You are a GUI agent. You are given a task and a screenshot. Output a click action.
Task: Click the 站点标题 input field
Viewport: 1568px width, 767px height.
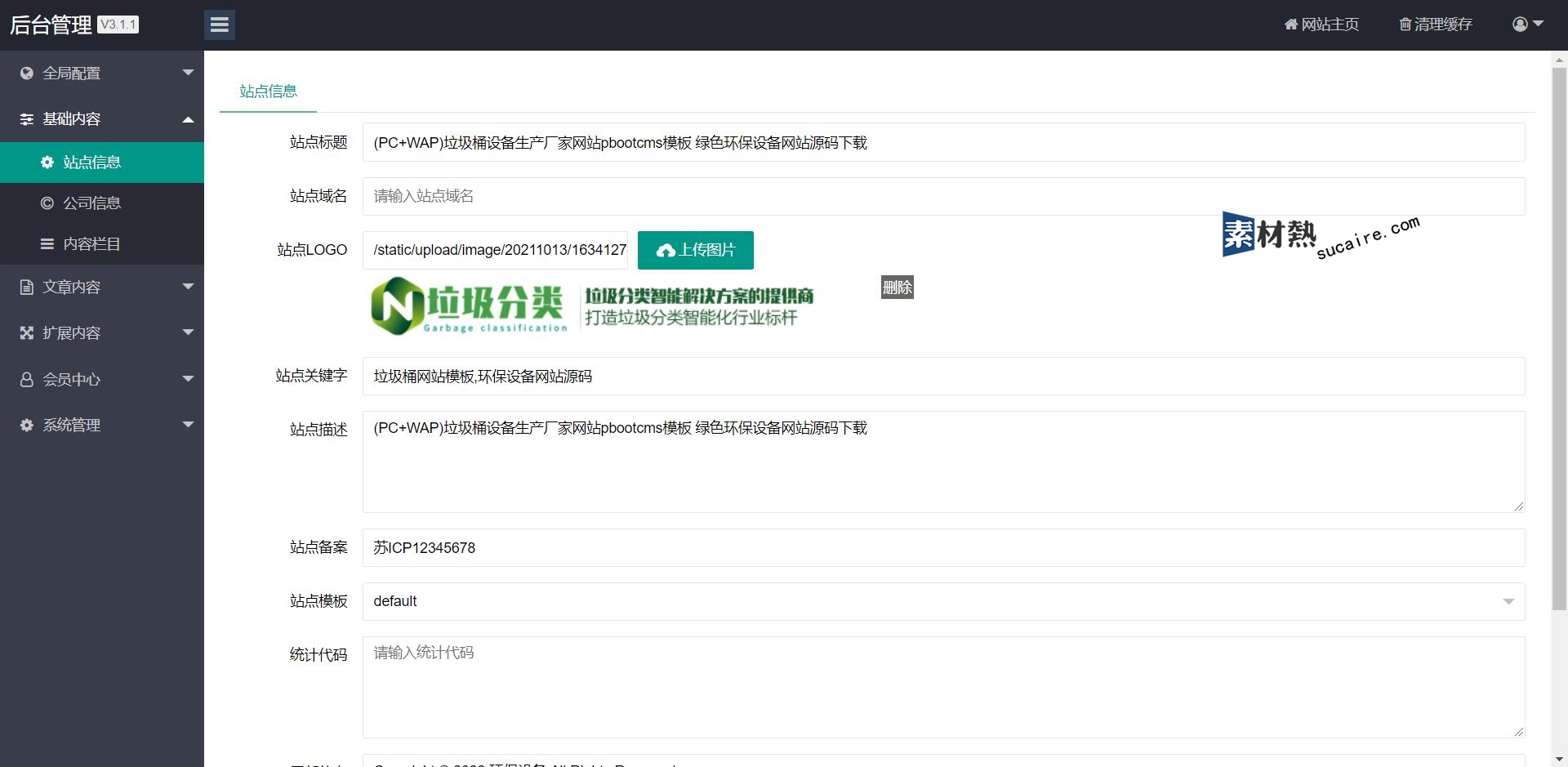pyautogui.click(x=943, y=142)
